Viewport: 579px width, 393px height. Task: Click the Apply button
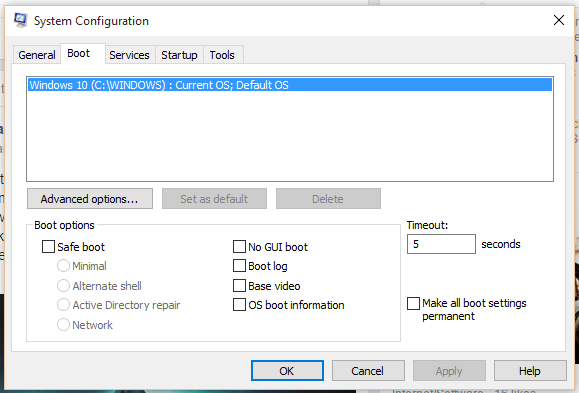pos(449,370)
